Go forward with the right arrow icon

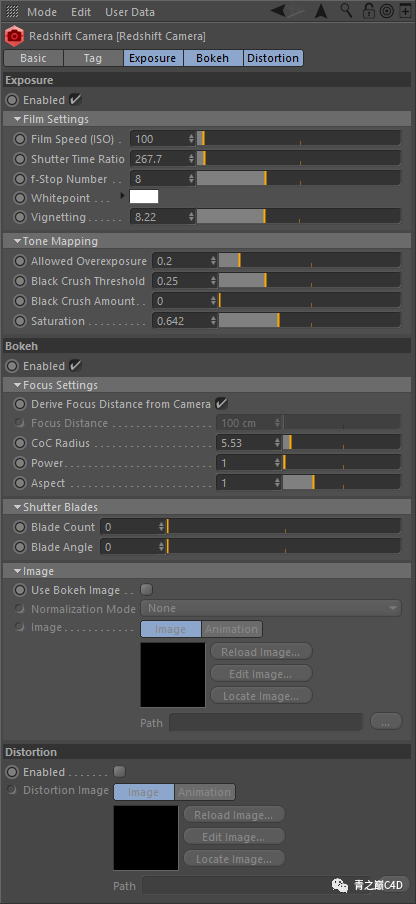[296, 10]
